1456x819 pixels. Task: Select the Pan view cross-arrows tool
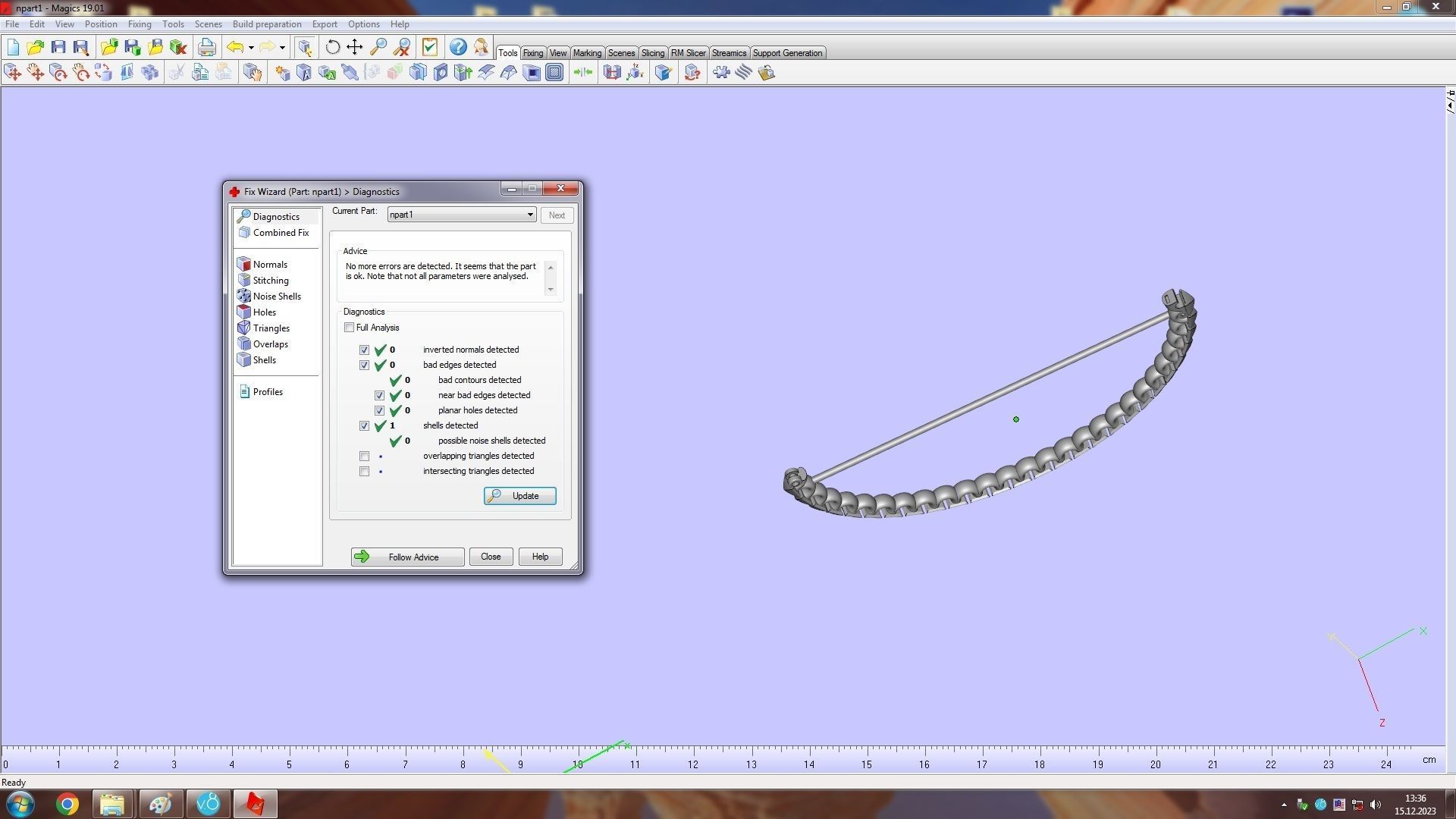coord(354,47)
